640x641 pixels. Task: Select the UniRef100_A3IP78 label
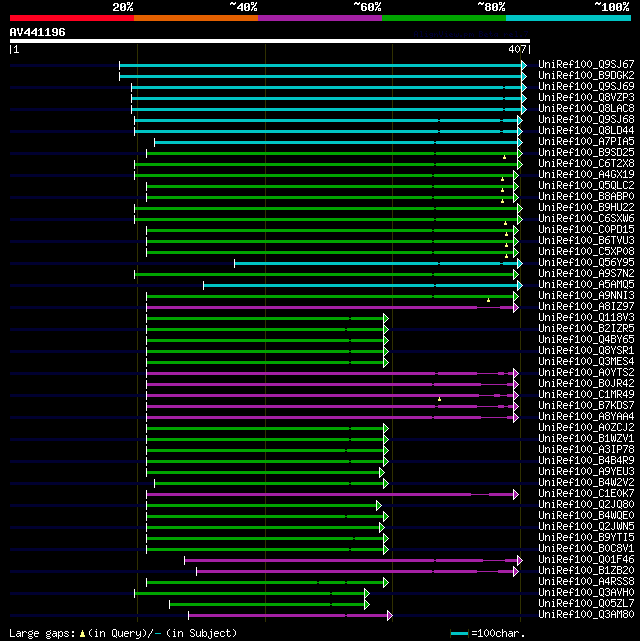[x=586, y=450]
